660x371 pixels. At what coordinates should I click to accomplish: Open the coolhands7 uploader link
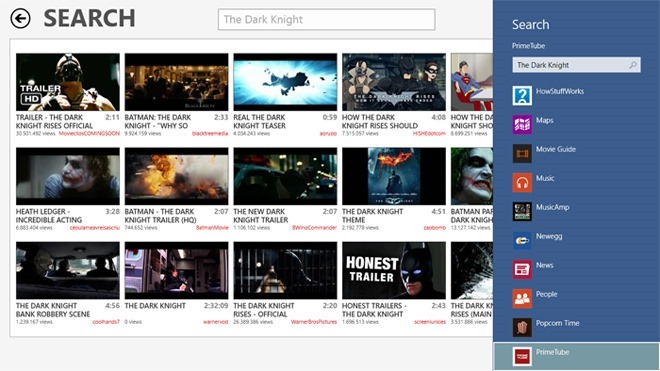(106, 322)
